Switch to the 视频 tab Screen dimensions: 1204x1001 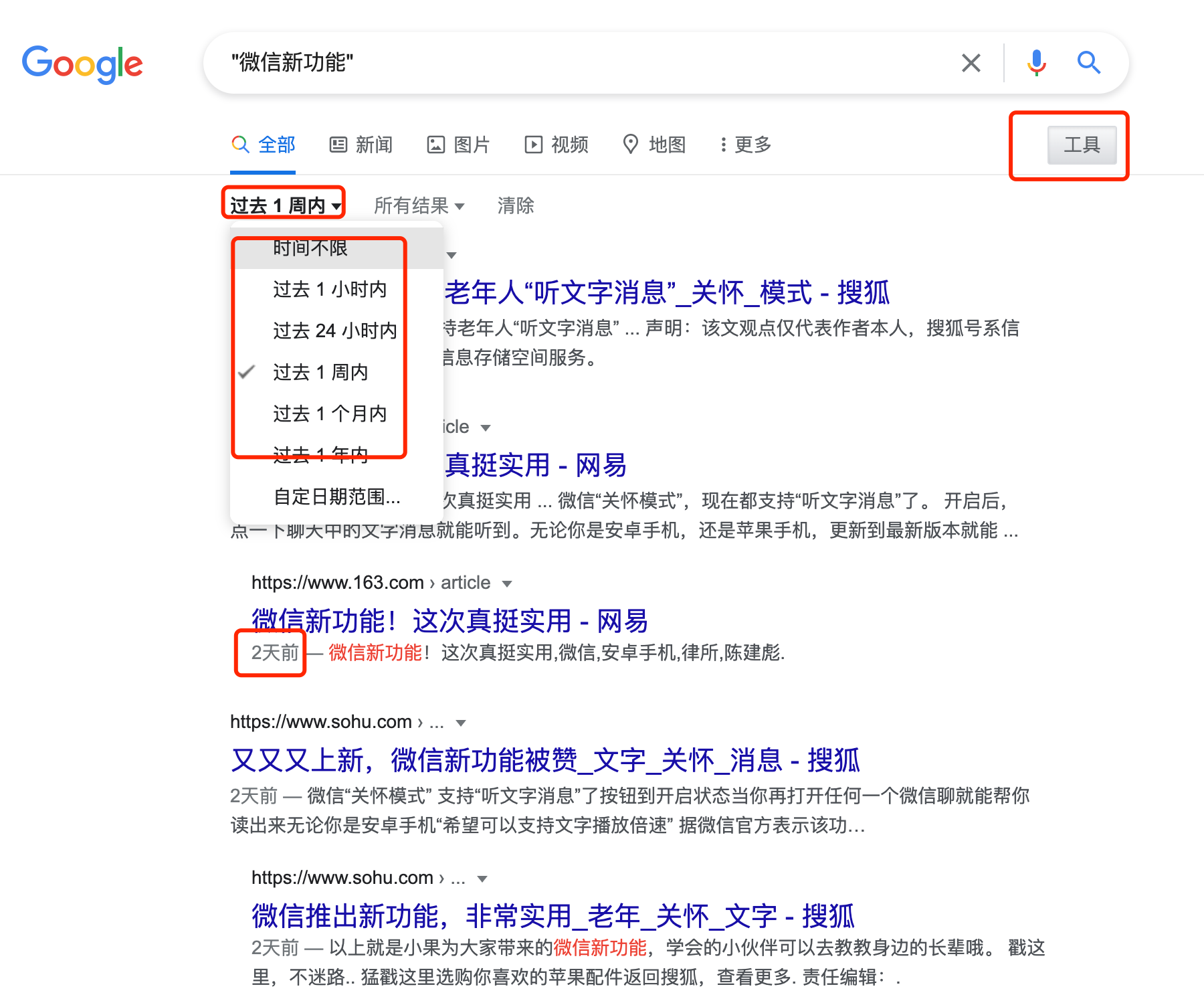(x=557, y=145)
